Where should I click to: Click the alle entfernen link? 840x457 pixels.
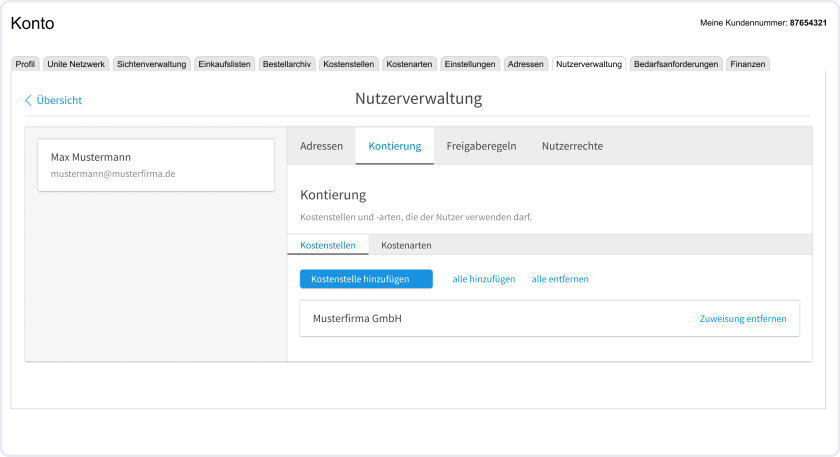560,279
